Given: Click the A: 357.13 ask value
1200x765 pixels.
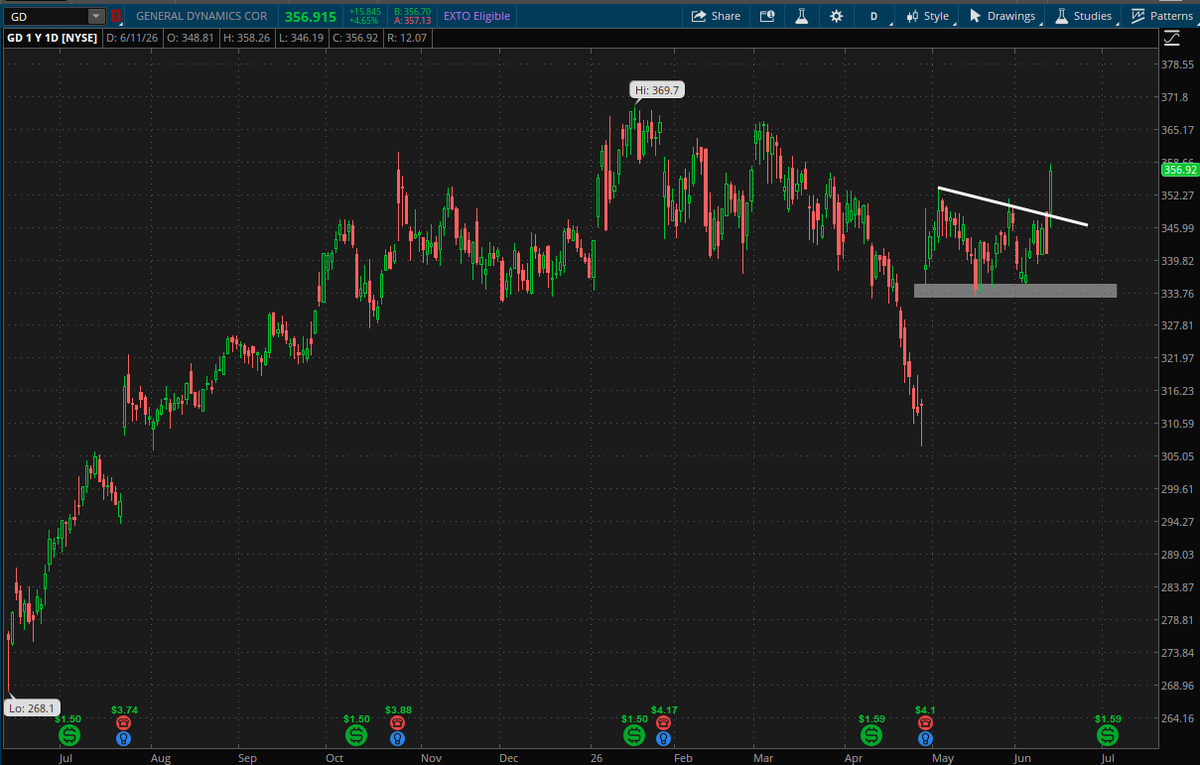Looking at the screenshot, I should tap(413, 21).
